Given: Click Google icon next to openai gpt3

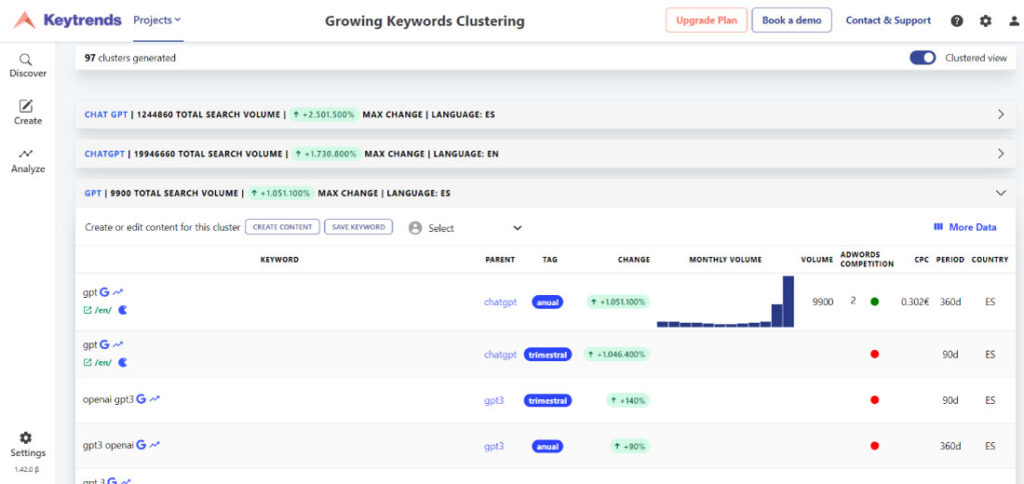Looking at the screenshot, I should [141, 398].
